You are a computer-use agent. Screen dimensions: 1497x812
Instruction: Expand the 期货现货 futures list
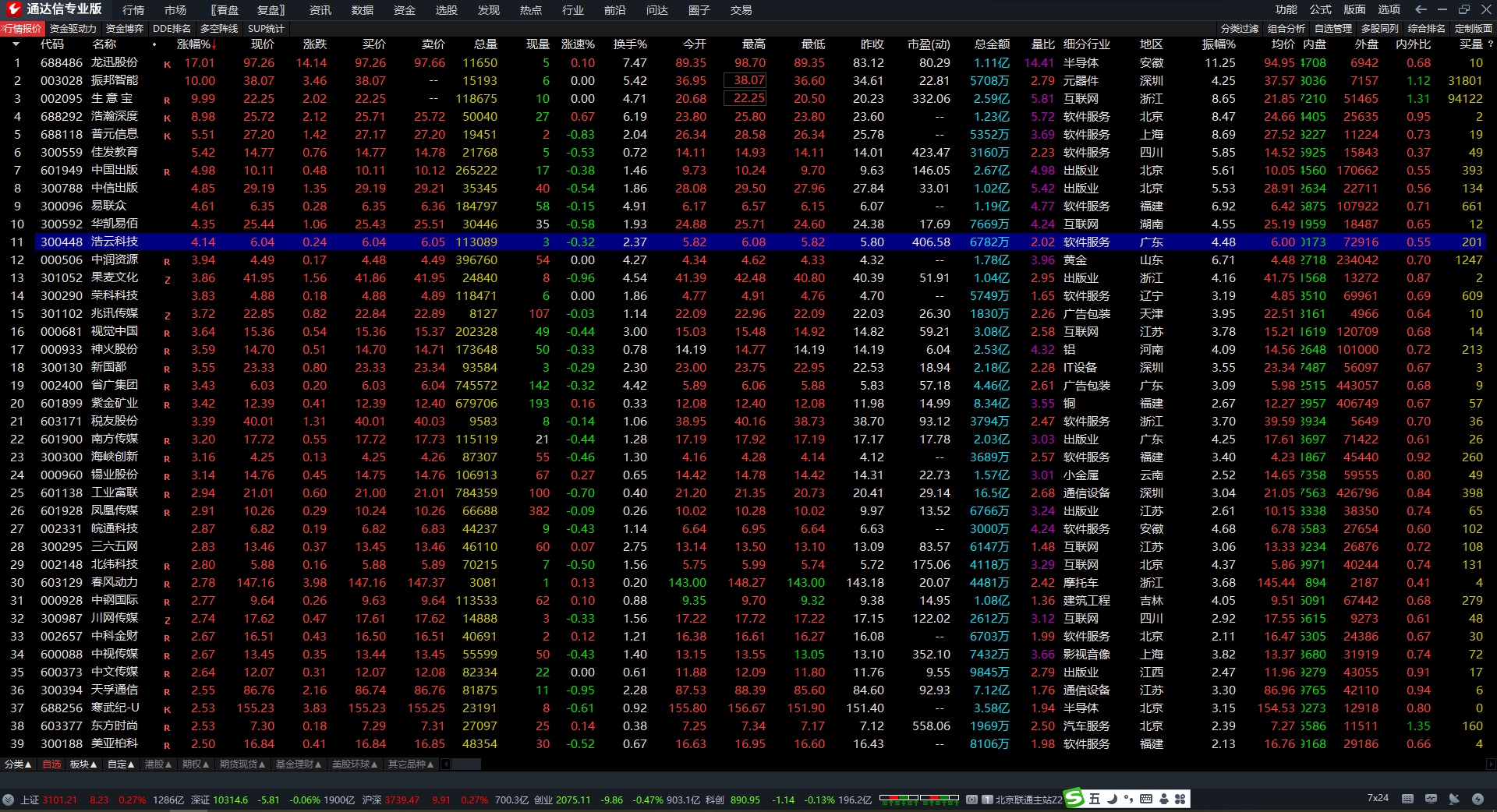243,764
